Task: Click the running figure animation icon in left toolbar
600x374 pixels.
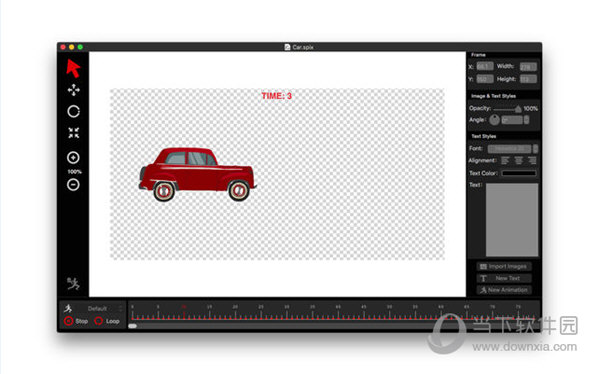Action: tap(73, 283)
